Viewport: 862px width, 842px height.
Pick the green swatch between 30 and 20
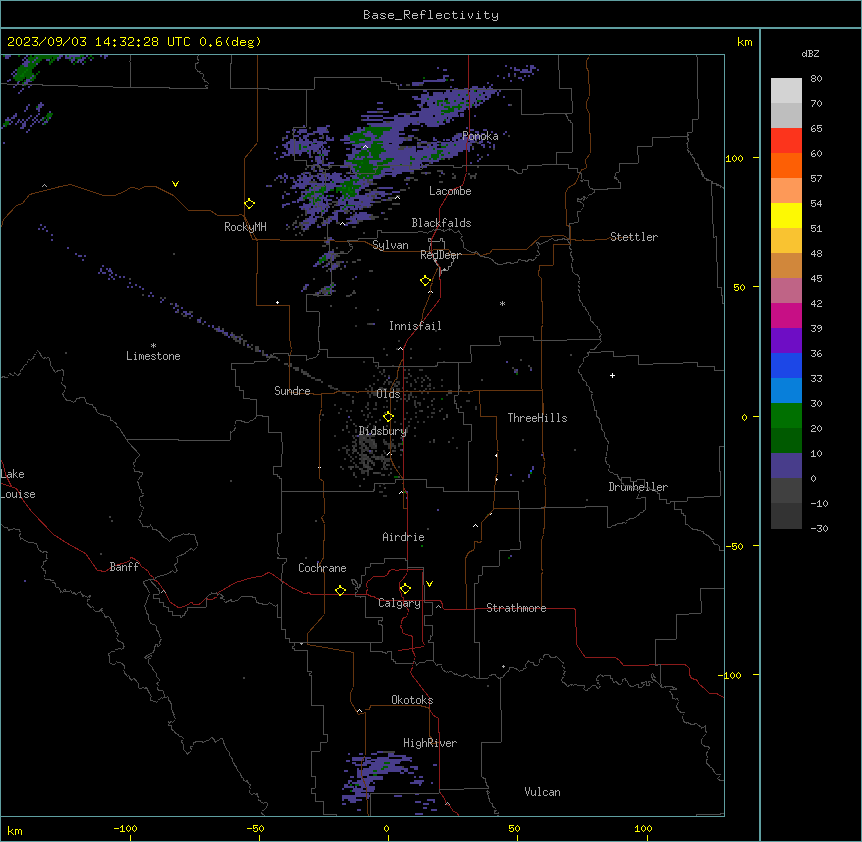[x=786, y=416]
